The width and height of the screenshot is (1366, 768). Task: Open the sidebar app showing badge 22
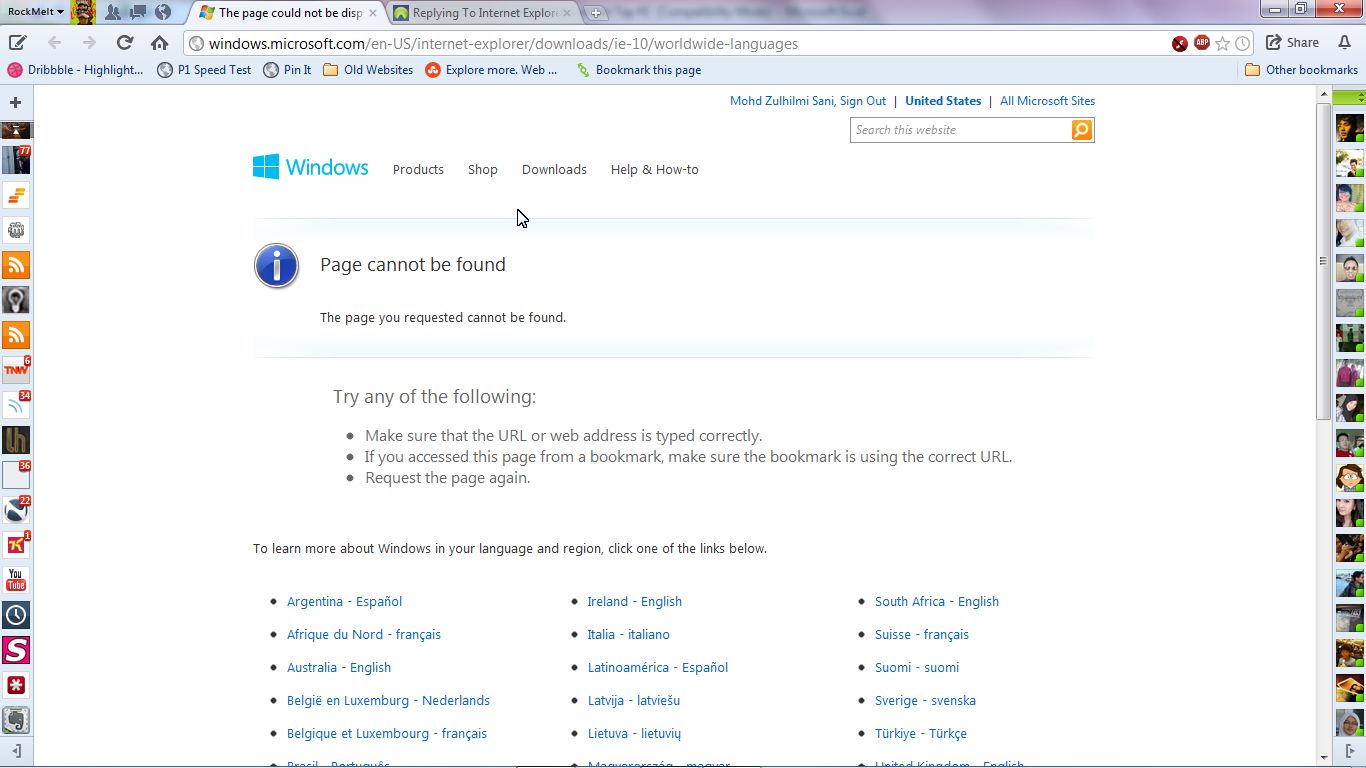pyautogui.click(x=16, y=510)
